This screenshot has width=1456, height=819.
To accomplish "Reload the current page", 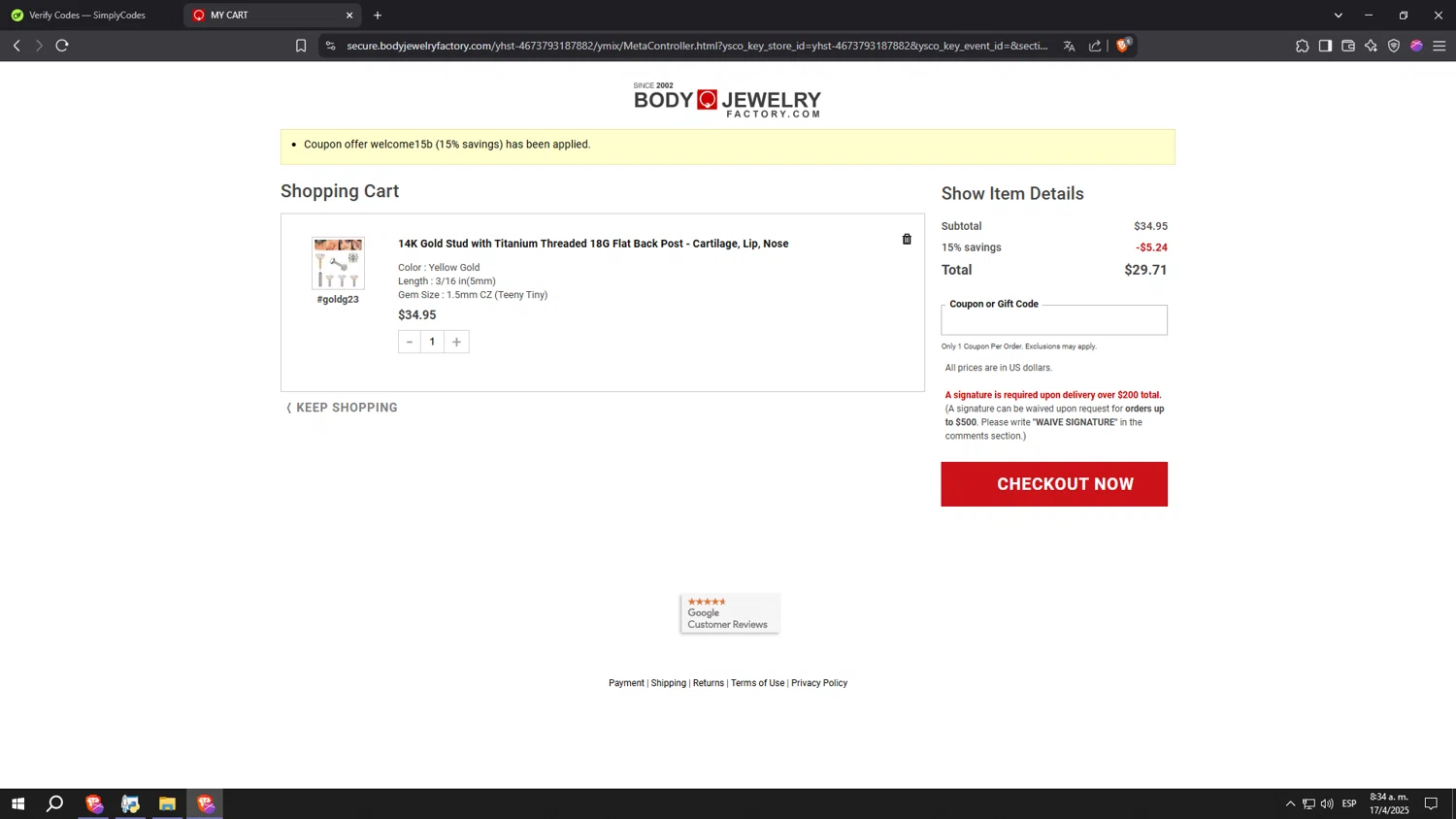I will pos(62,46).
